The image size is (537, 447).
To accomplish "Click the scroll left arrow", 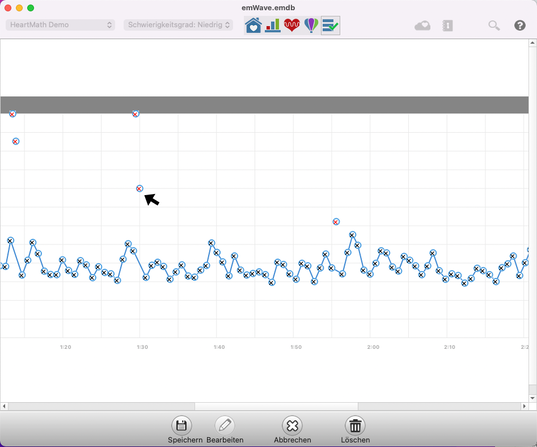I will tap(4, 406).
